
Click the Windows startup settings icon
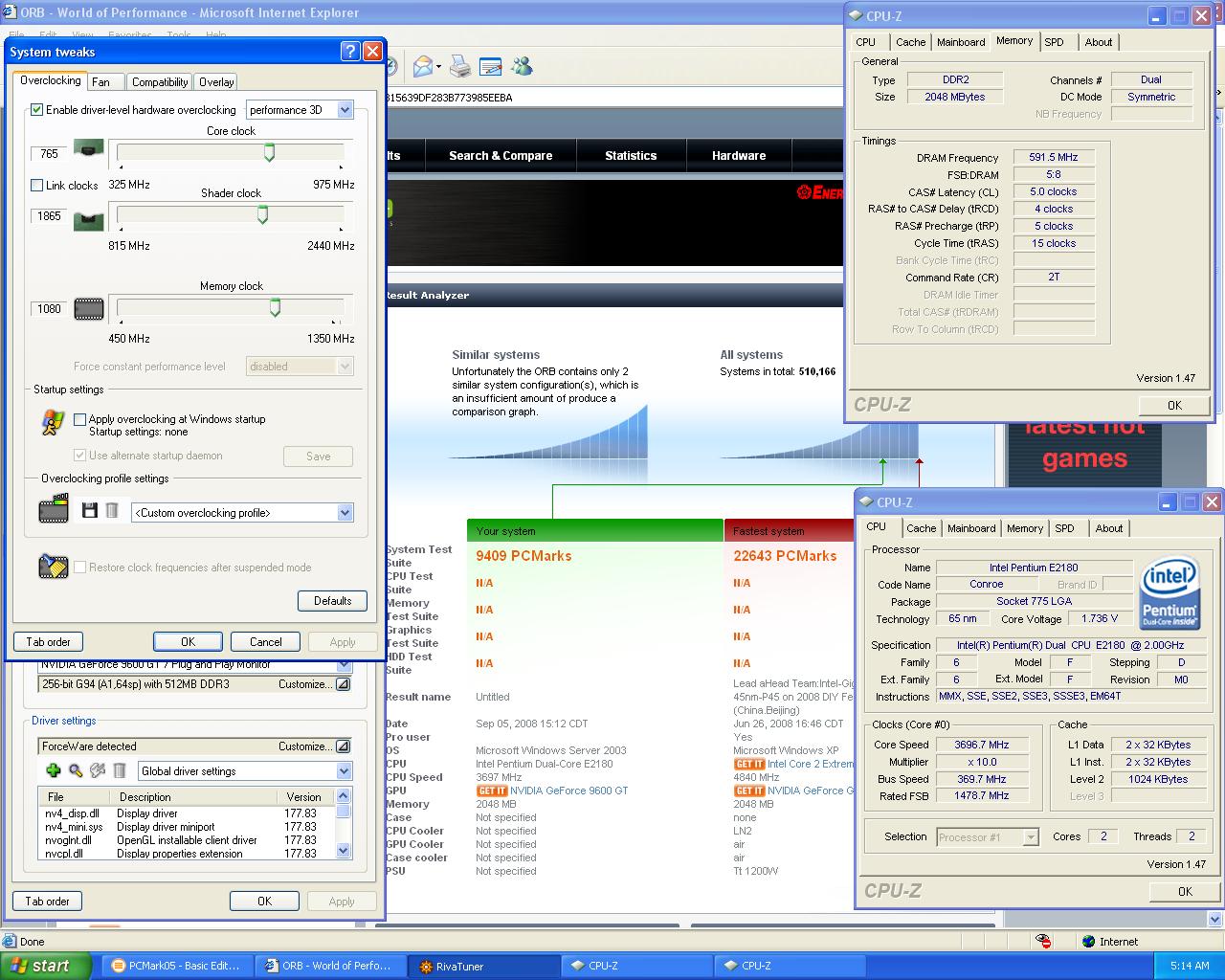click(53, 423)
